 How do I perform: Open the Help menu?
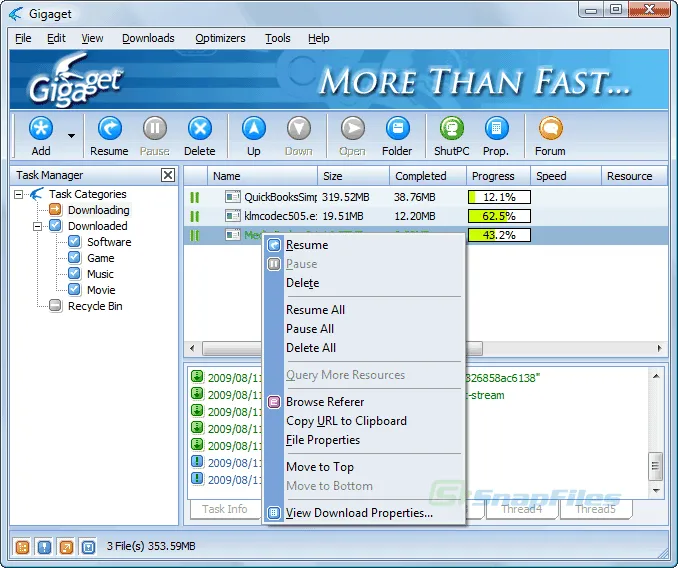pos(319,38)
